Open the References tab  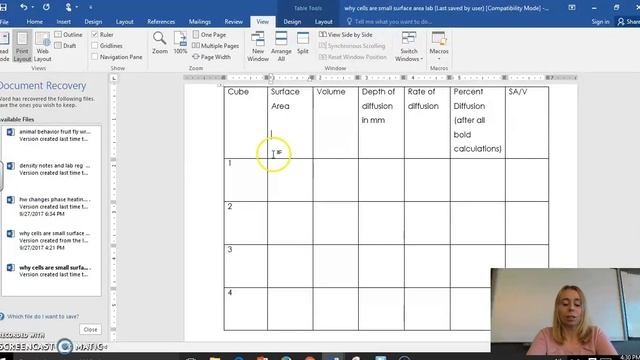point(161,22)
